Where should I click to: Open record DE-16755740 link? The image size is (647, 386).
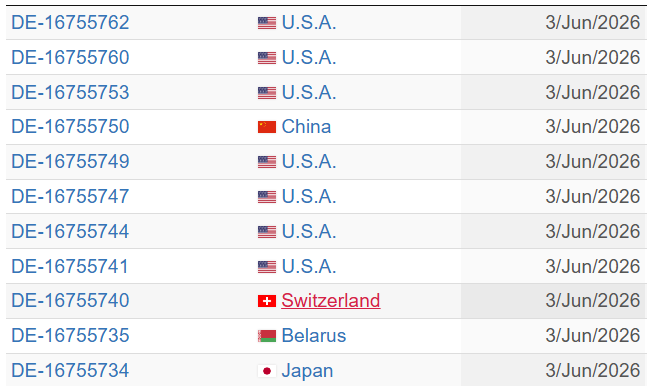click(70, 301)
